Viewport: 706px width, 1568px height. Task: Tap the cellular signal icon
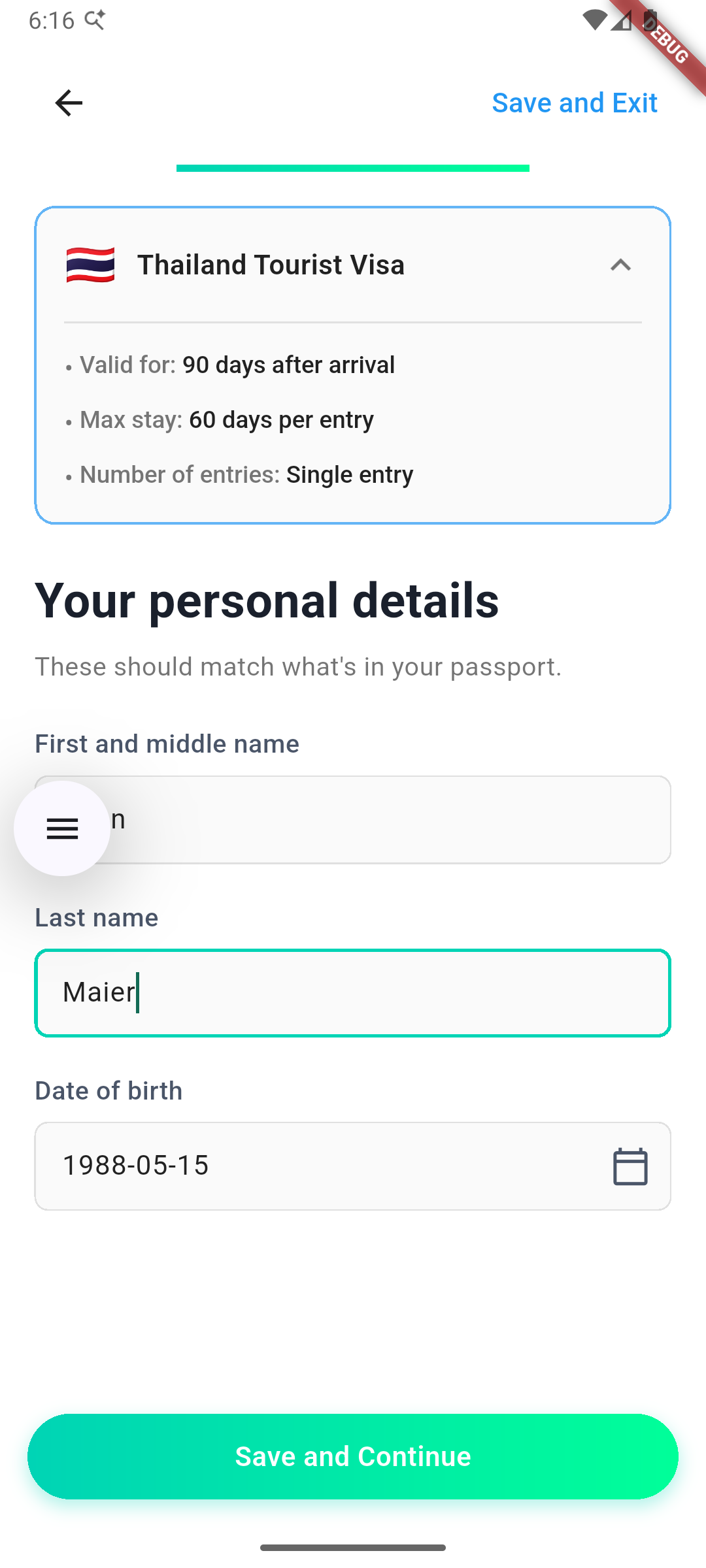point(622,22)
